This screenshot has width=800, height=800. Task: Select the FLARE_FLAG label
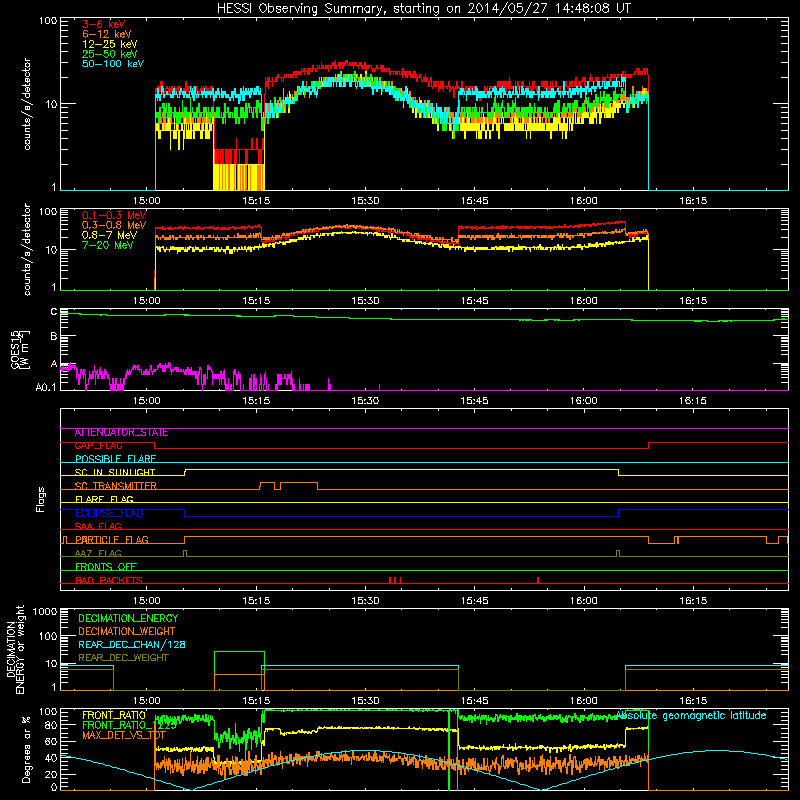[104, 499]
